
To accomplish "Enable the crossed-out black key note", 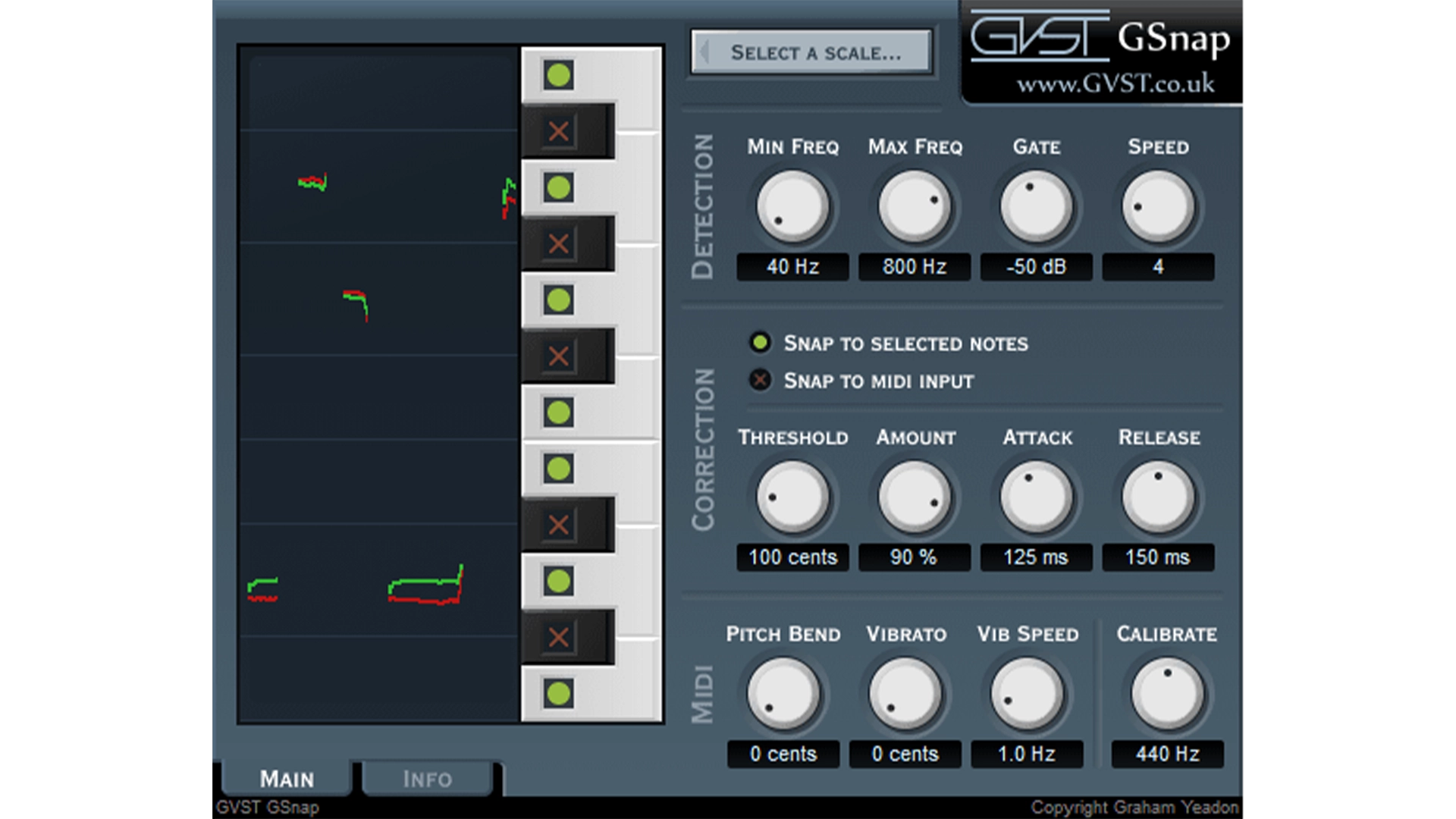I will [559, 131].
